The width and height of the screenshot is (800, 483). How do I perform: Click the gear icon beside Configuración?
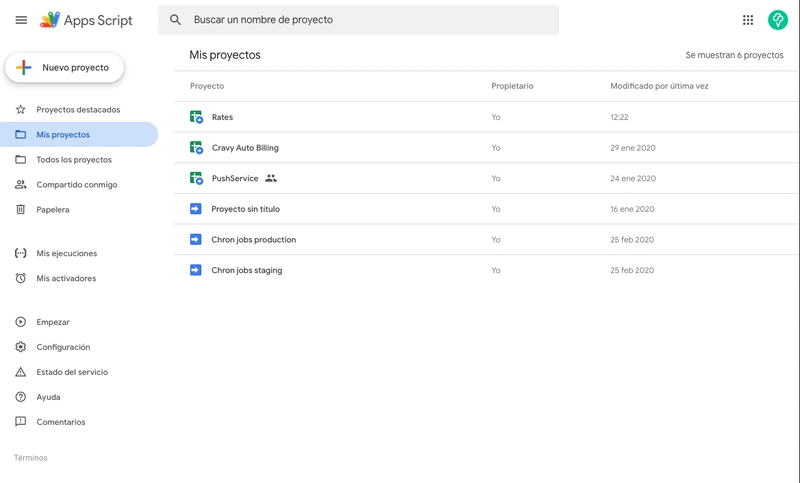20,347
